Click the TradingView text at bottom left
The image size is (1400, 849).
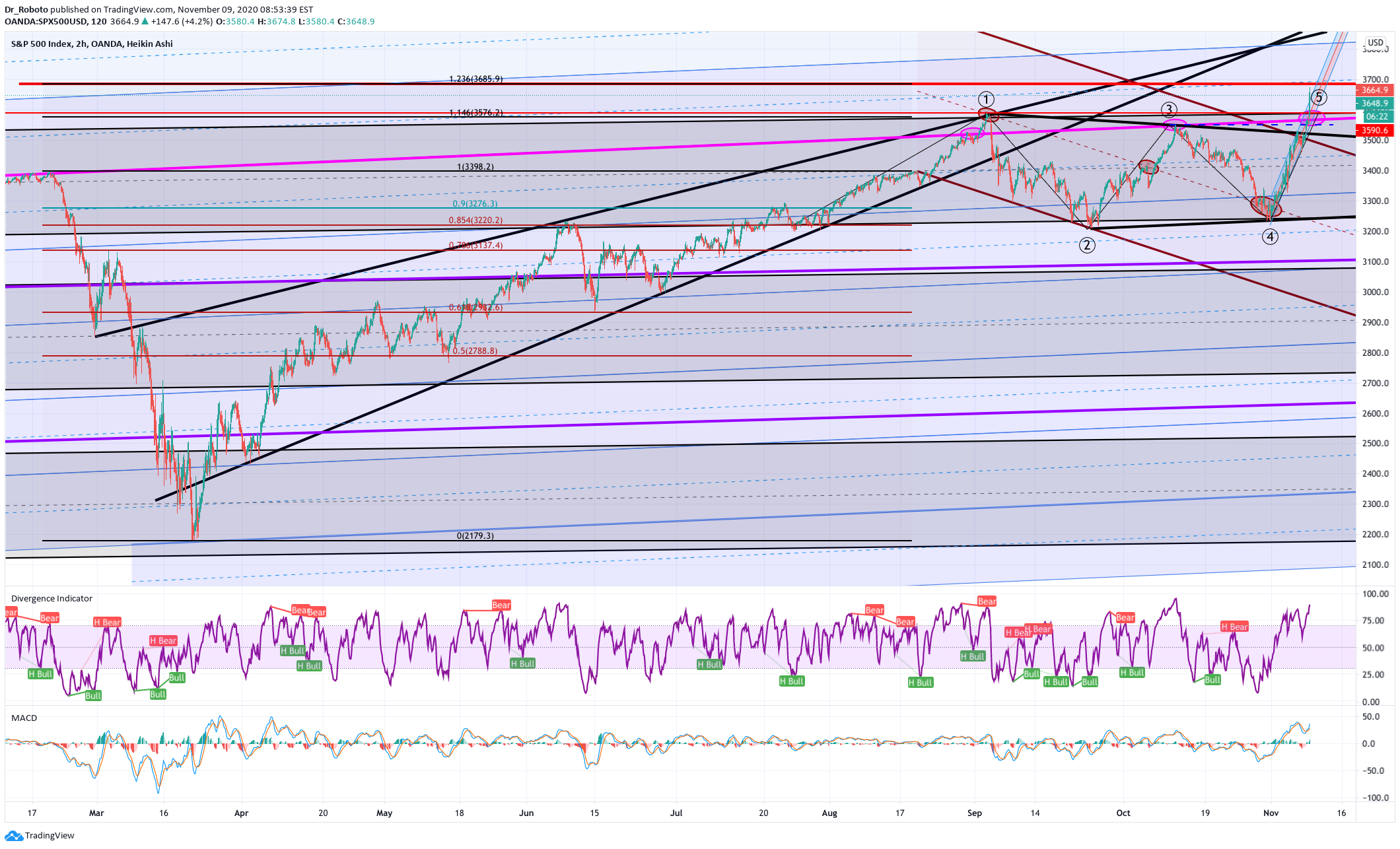[x=50, y=836]
